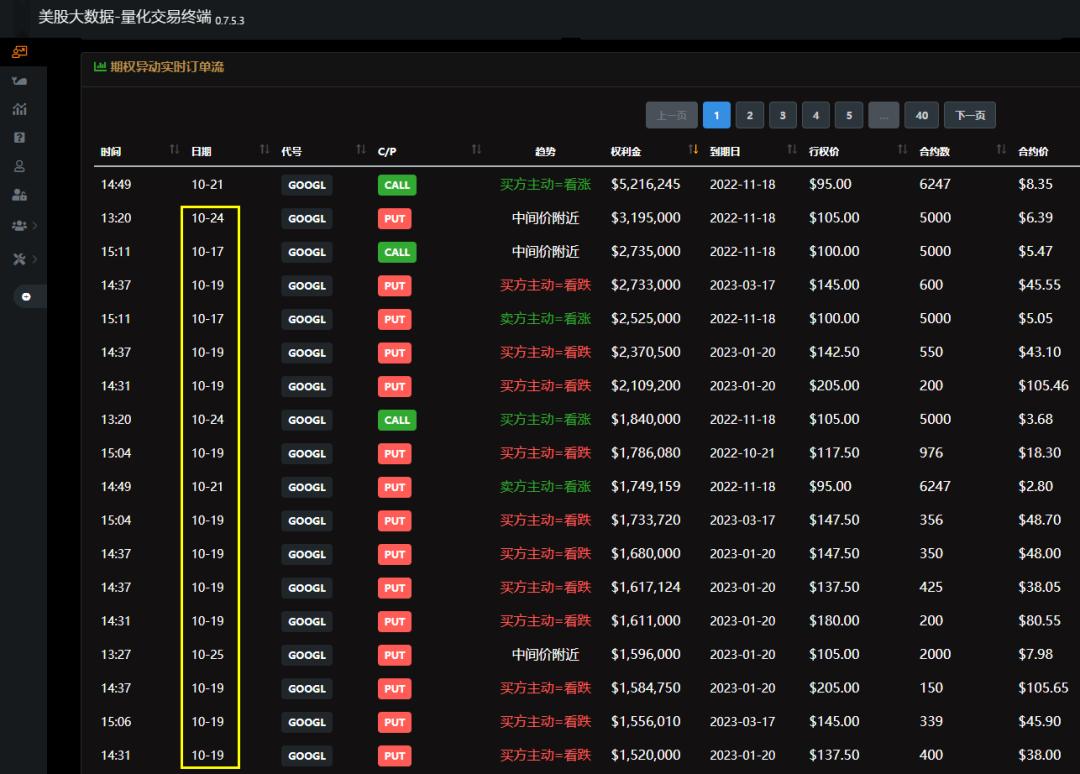Expand the user group submenu chevron

[35, 225]
